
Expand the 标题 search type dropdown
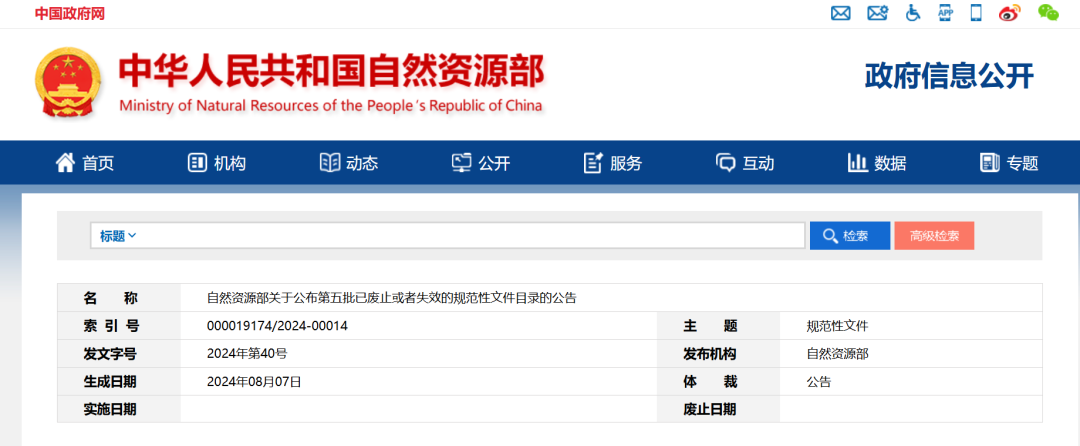pyautogui.click(x=118, y=236)
